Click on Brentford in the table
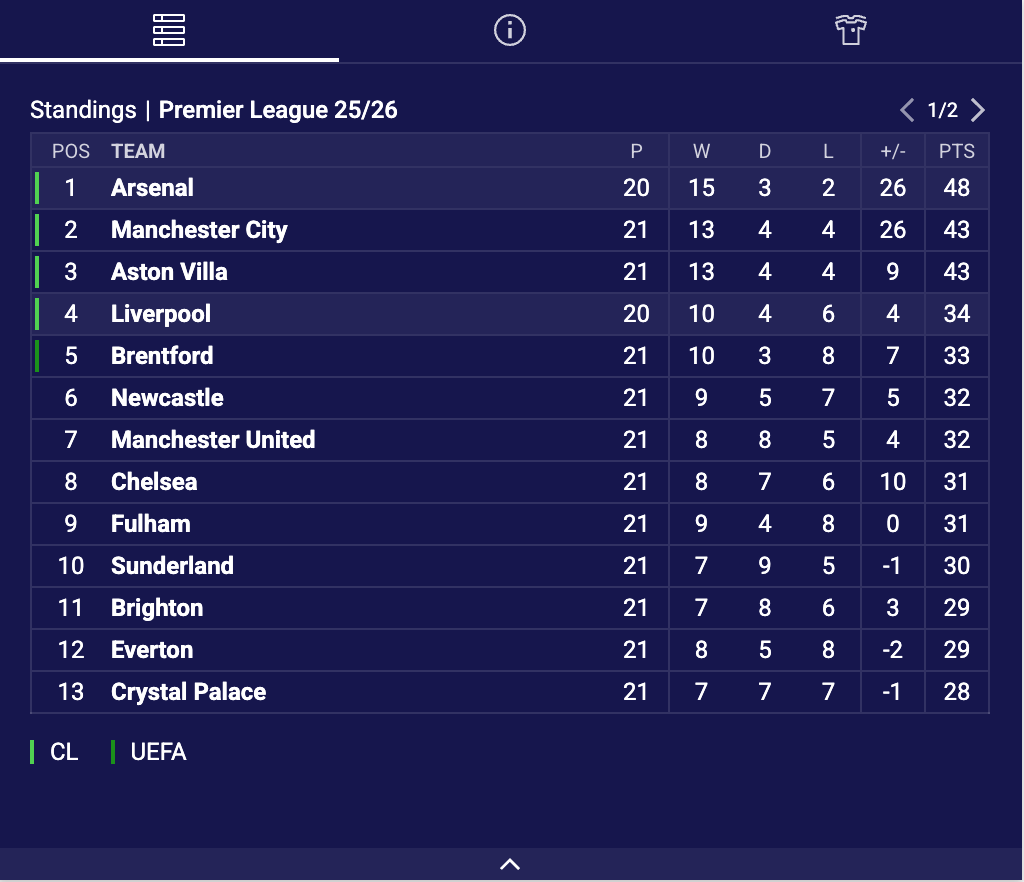This screenshot has width=1024, height=882. point(162,356)
